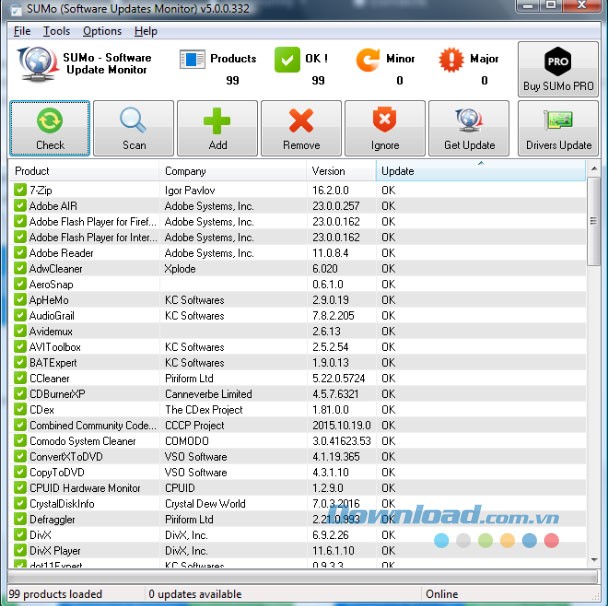Click the status icon beside BATExpert
Screen dimensions: 610x606
coord(20,362)
